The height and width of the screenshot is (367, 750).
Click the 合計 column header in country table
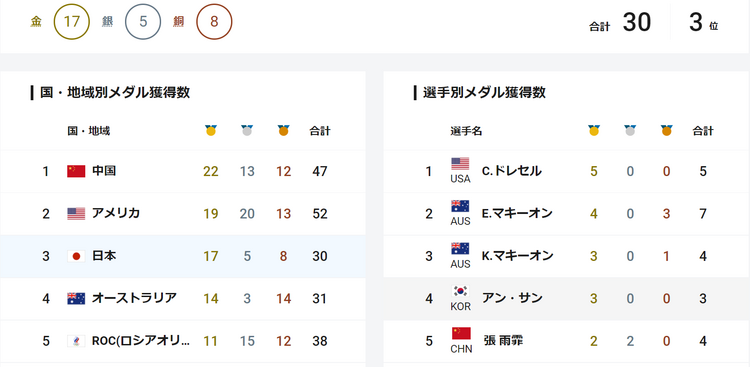point(320,131)
